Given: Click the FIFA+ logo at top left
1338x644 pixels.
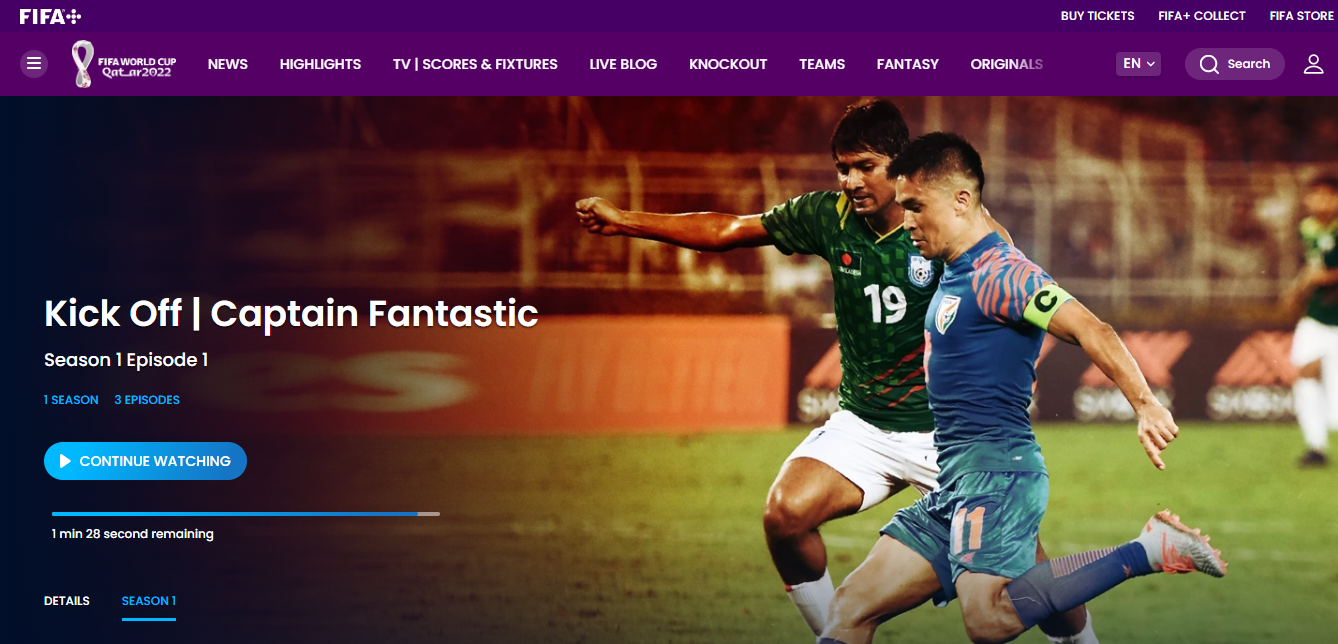Looking at the screenshot, I should (50, 16).
